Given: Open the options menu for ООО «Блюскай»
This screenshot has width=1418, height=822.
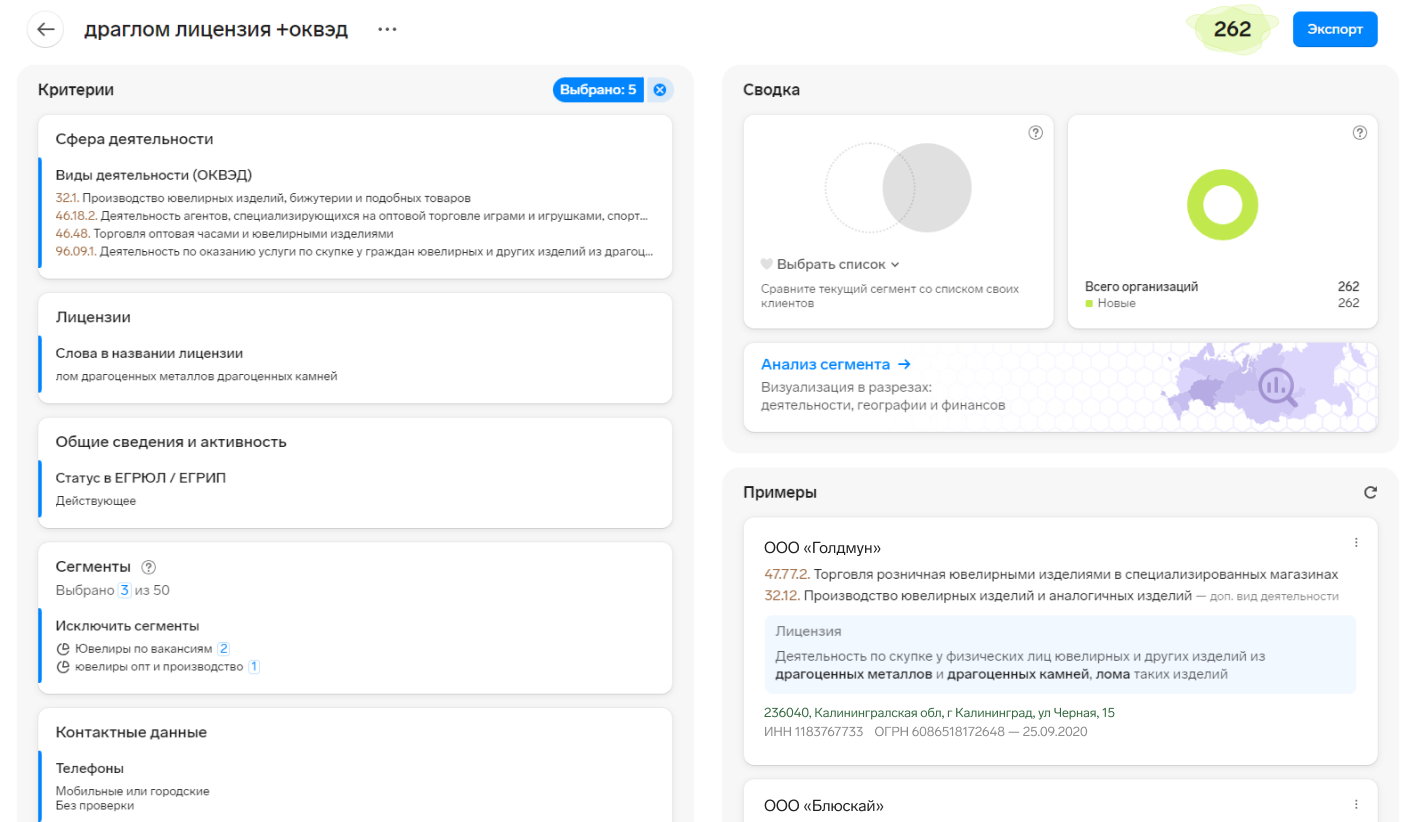Looking at the screenshot, I should pos(1356,804).
